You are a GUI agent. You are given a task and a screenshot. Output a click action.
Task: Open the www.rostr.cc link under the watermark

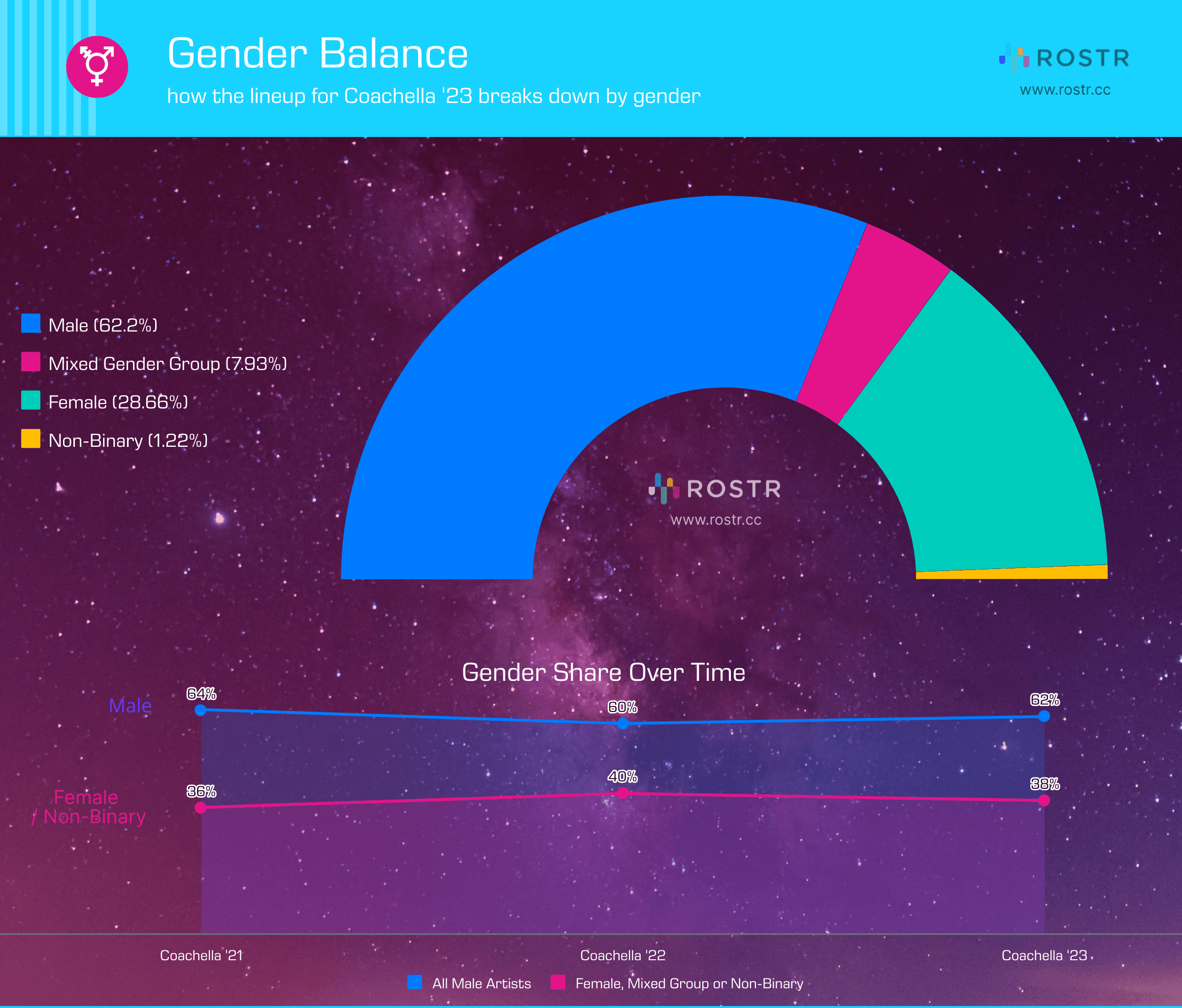716,520
